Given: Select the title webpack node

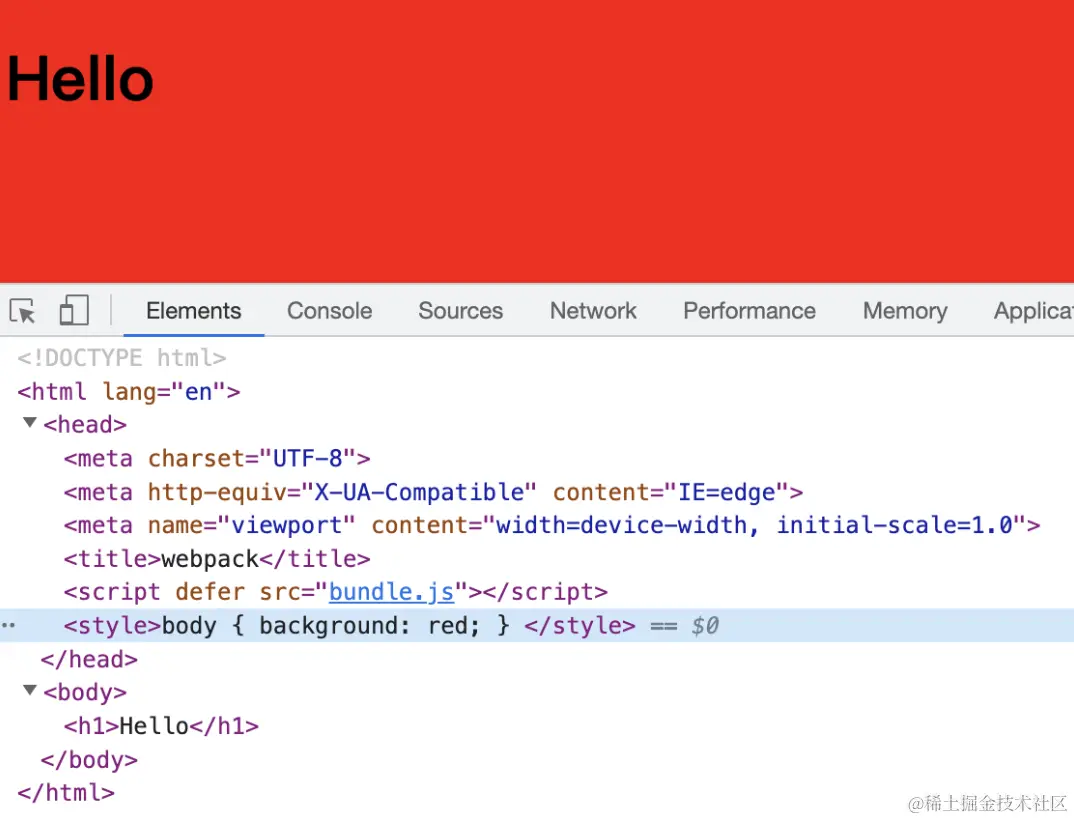Looking at the screenshot, I should click(x=217, y=559).
